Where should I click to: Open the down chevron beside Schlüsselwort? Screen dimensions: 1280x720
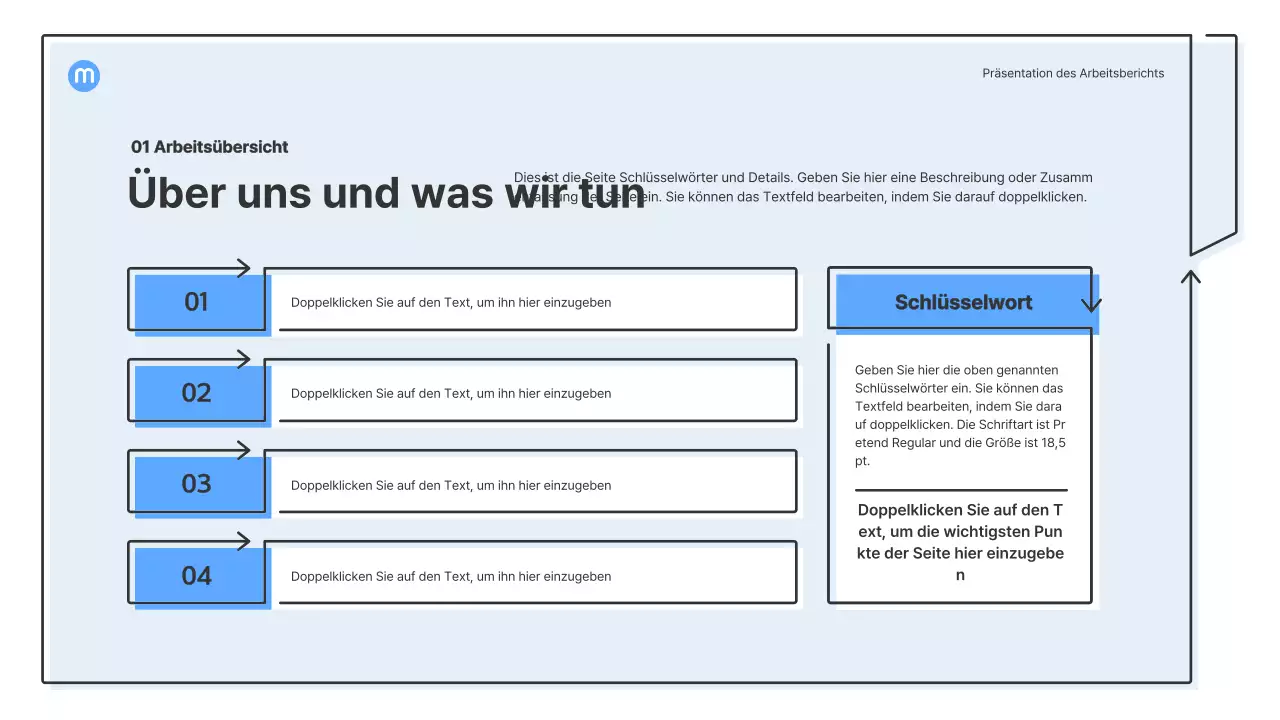click(1092, 302)
